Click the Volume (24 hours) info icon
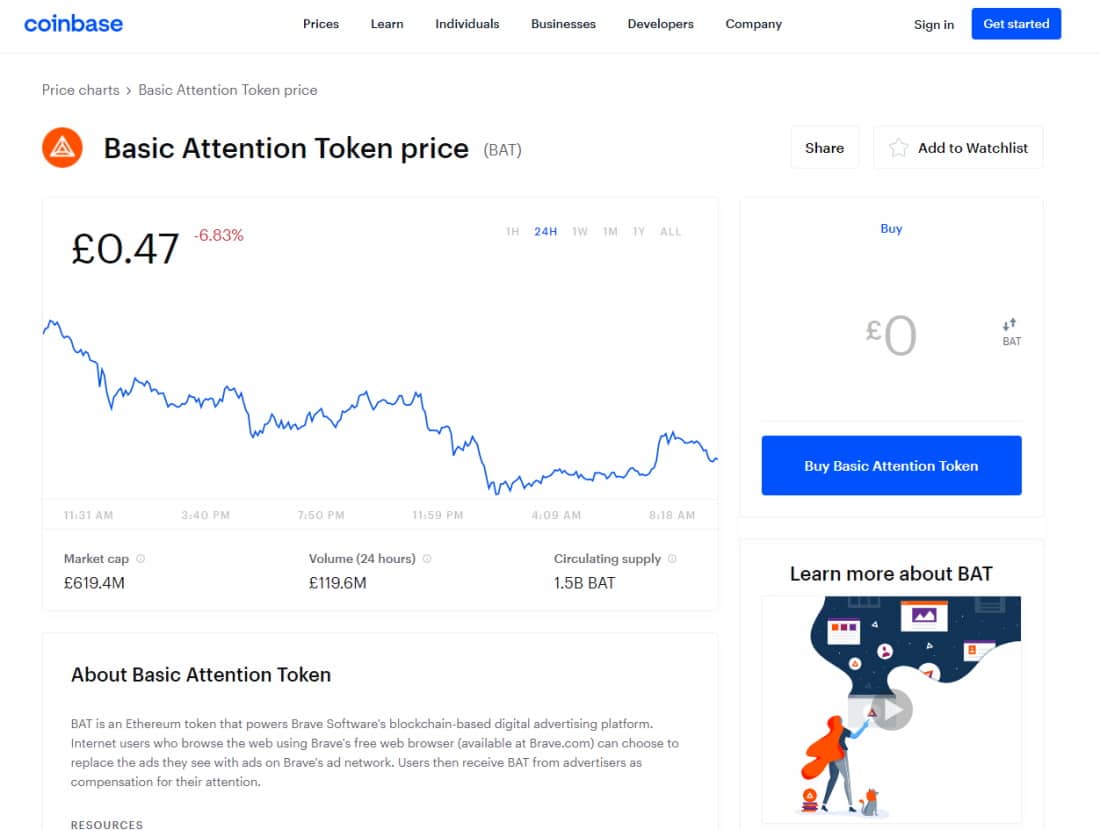This screenshot has width=1100, height=830. click(x=427, y=558)
